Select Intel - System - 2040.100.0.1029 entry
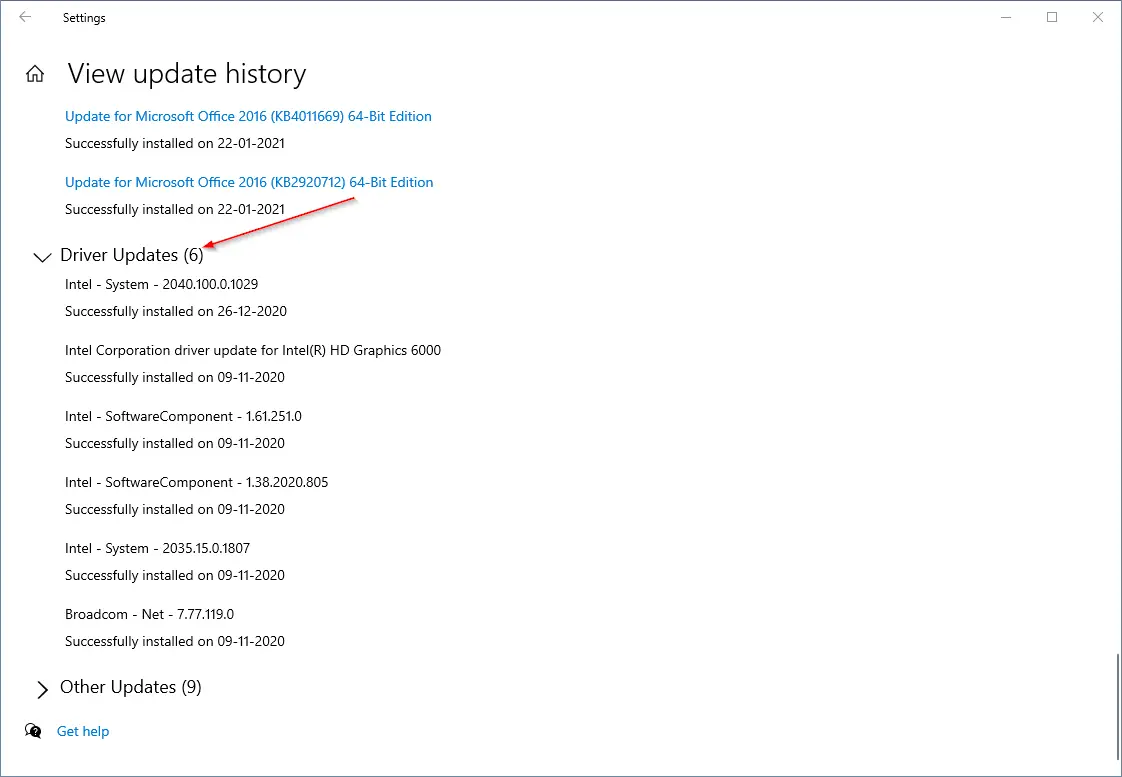The height and width of the screenshot is (777, 1122). click(x=162, y=284)
